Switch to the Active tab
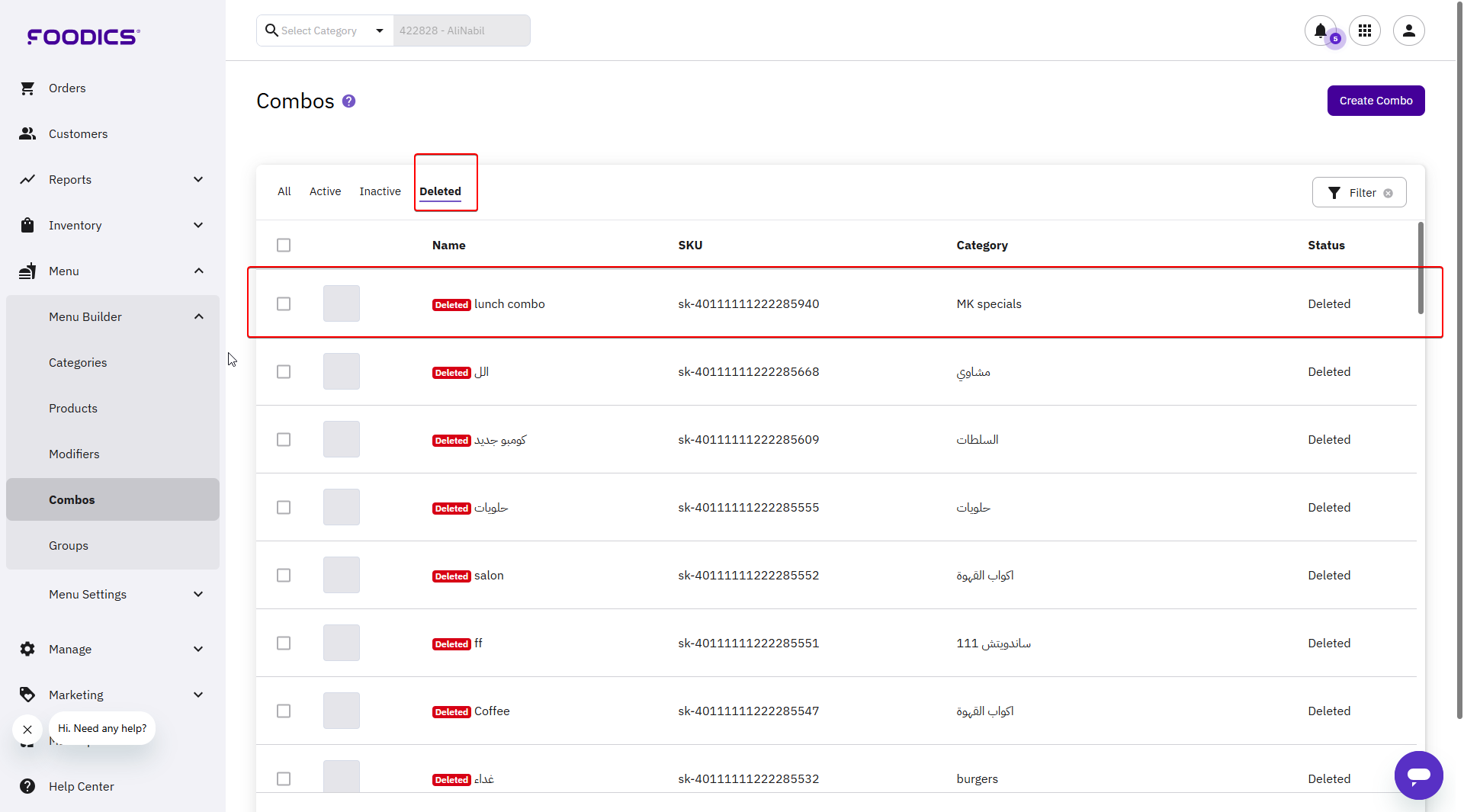The height and width of the screenshot is (812, 1464). click(325, 191)
